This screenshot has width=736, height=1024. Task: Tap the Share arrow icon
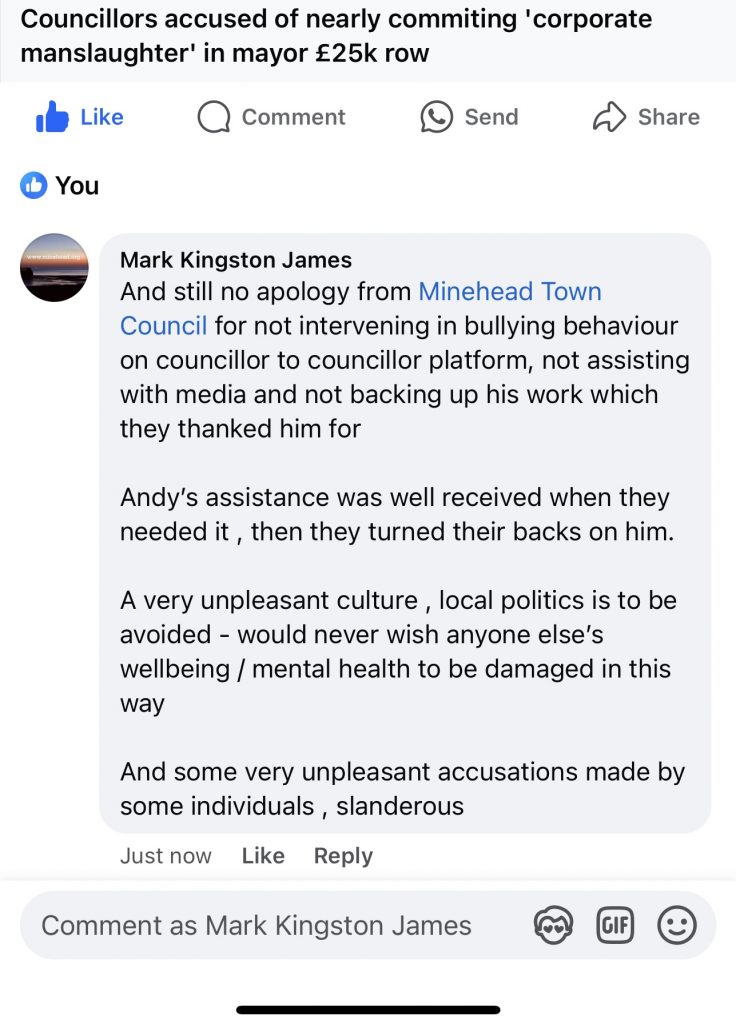(609, 118)
